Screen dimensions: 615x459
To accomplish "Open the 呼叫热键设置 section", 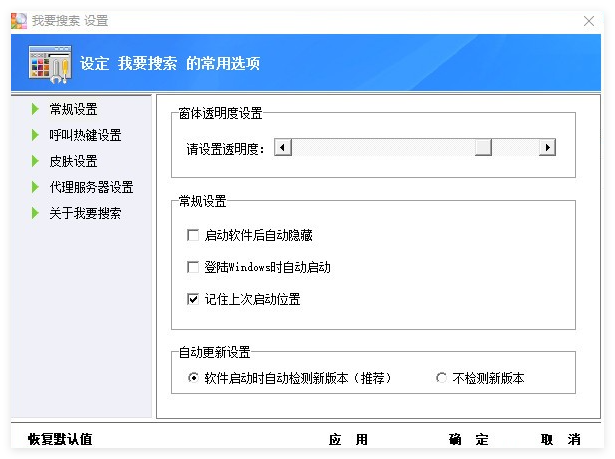I will pyautogui.click(x=86, y=135).
